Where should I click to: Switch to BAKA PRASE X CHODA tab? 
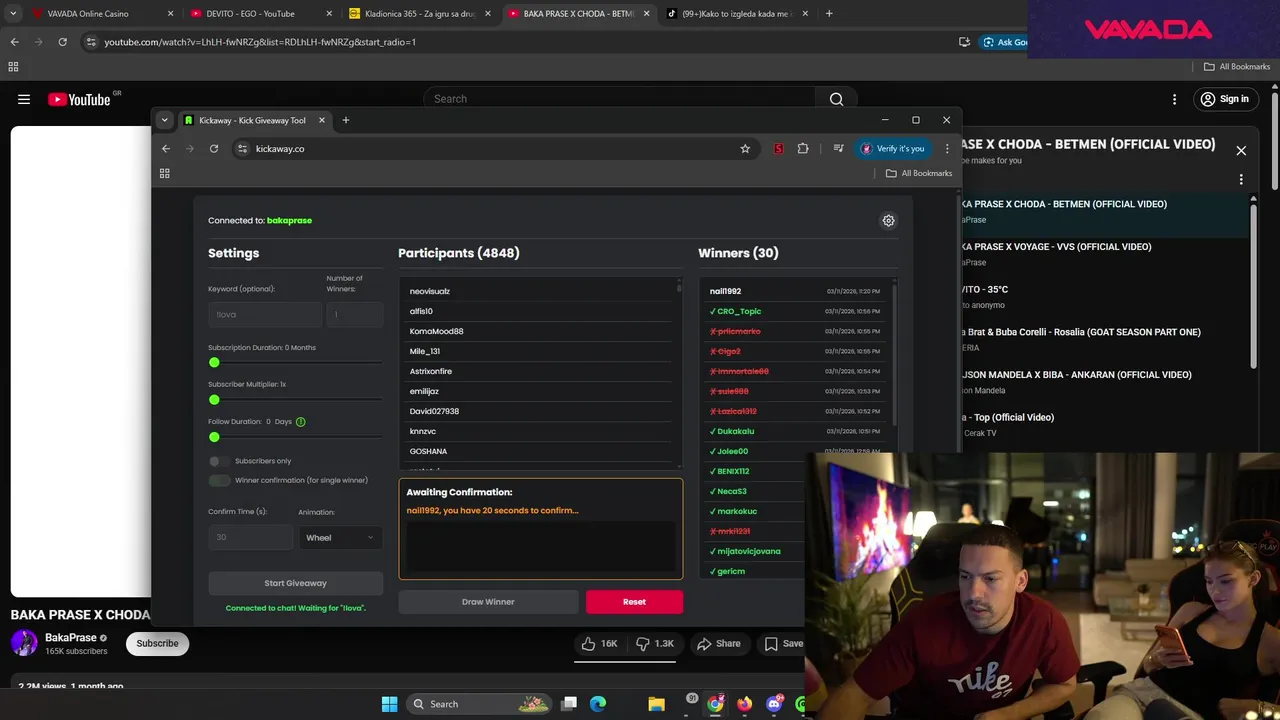tap(577, 14)
